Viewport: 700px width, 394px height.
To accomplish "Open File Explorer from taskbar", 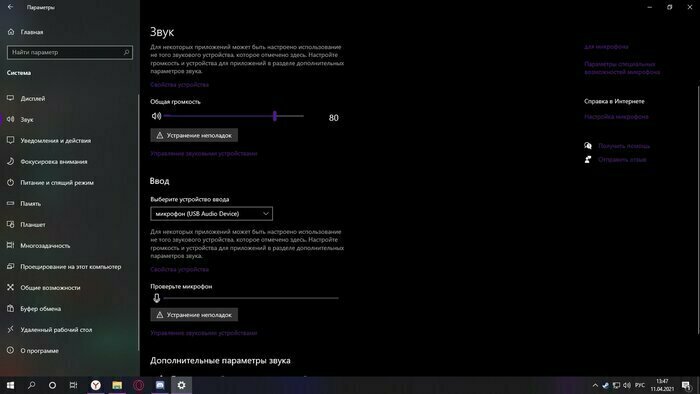I will (x=117, y=385).
